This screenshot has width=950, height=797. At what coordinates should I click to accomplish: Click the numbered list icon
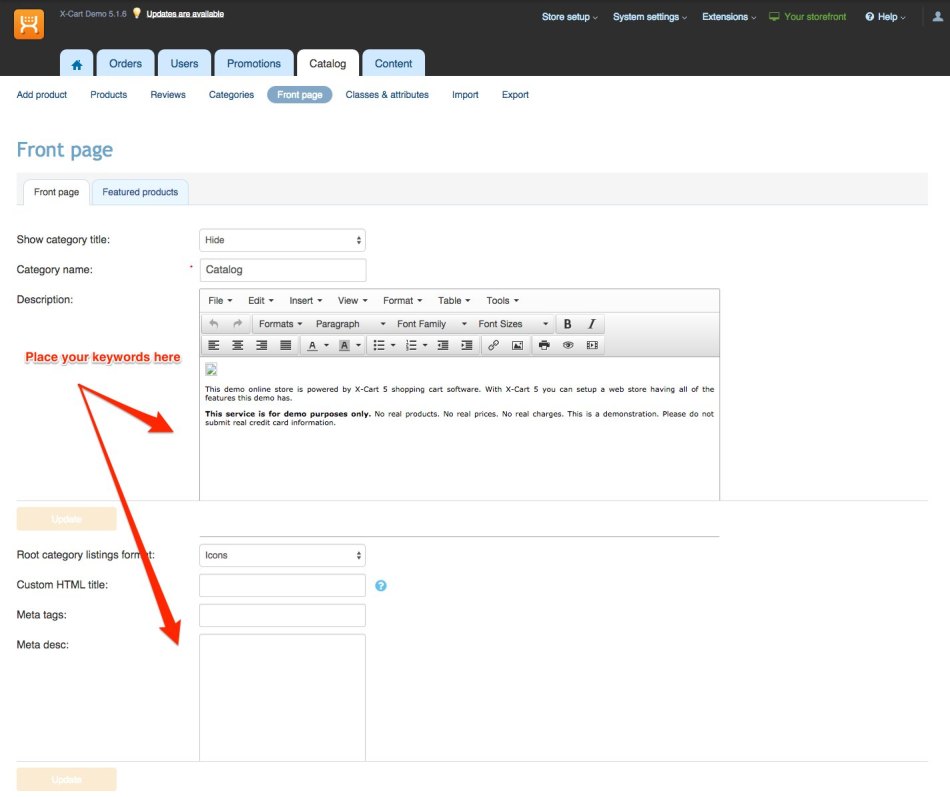(414, 345)
